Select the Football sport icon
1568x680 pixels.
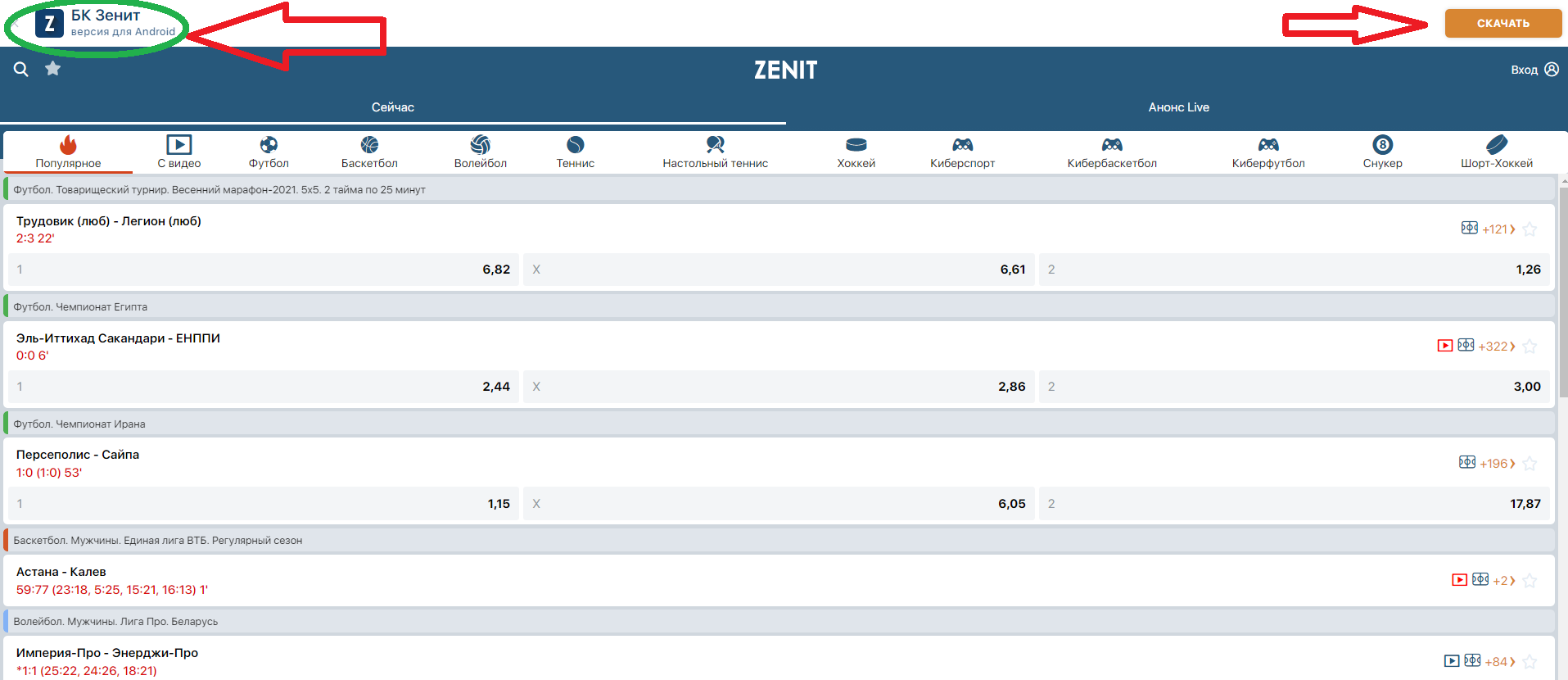(x=269, y=146)
